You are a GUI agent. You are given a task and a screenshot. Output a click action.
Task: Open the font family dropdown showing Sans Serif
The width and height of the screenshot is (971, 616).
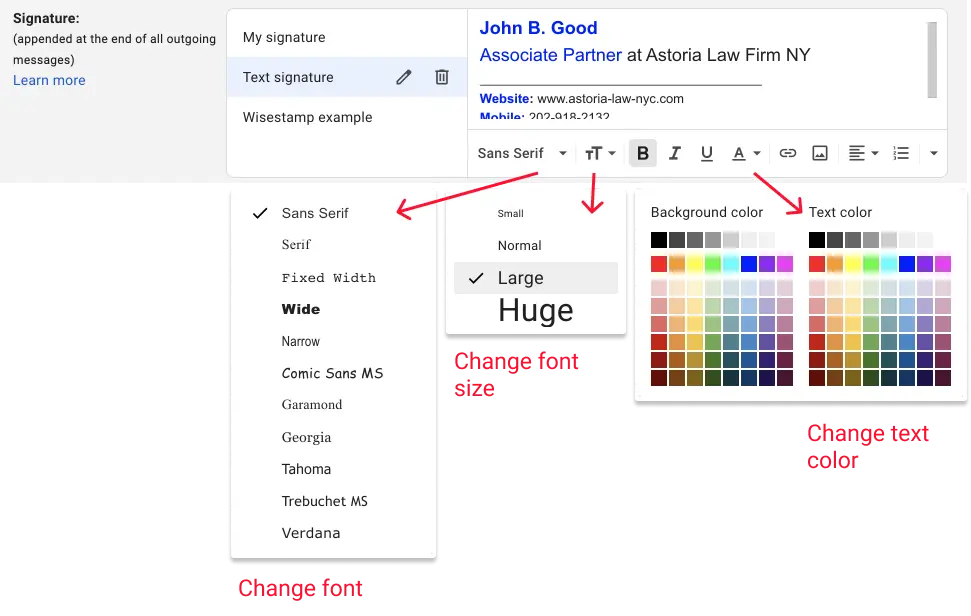(520, 153)
